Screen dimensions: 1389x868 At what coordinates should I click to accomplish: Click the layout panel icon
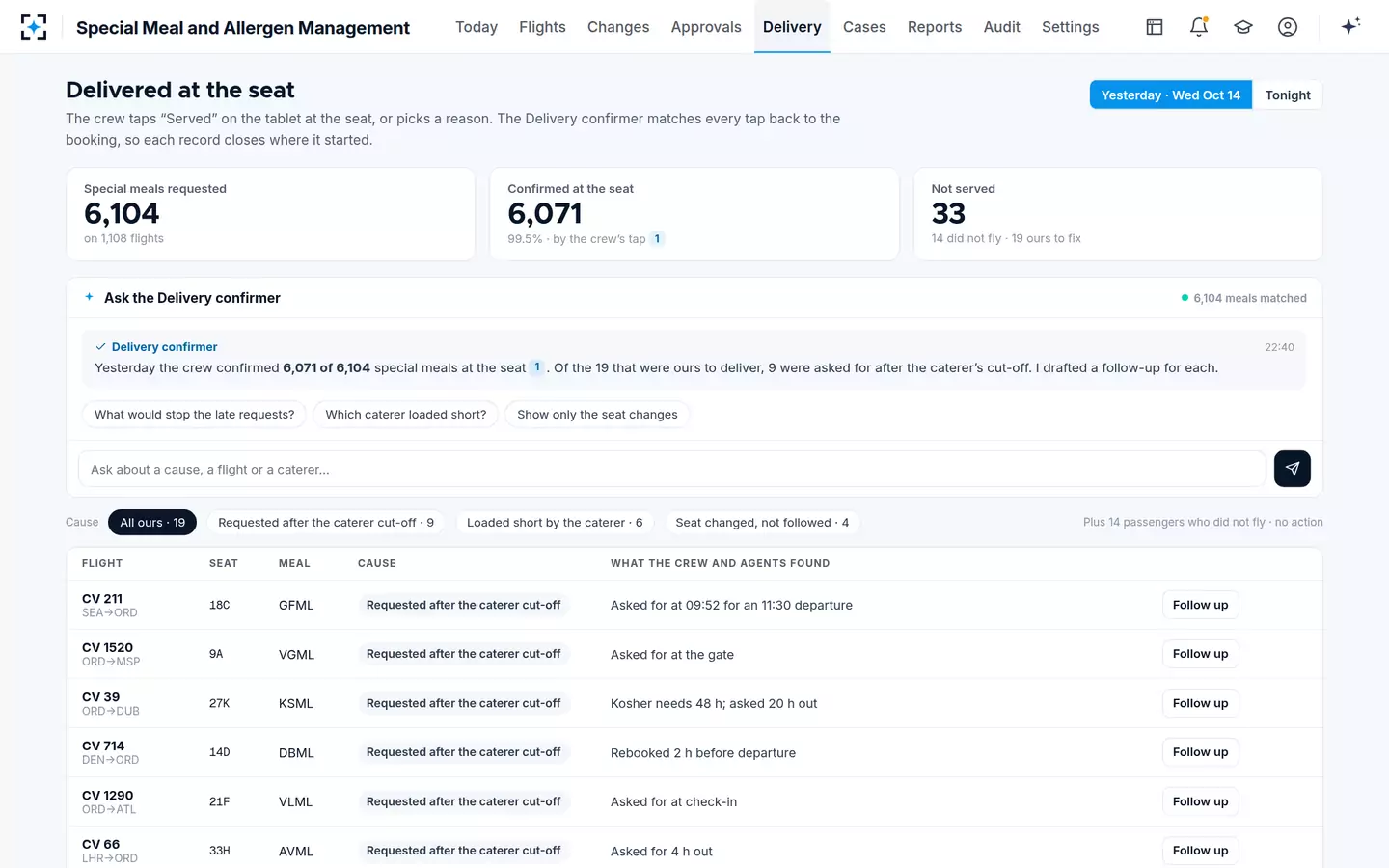(1155, 27)
